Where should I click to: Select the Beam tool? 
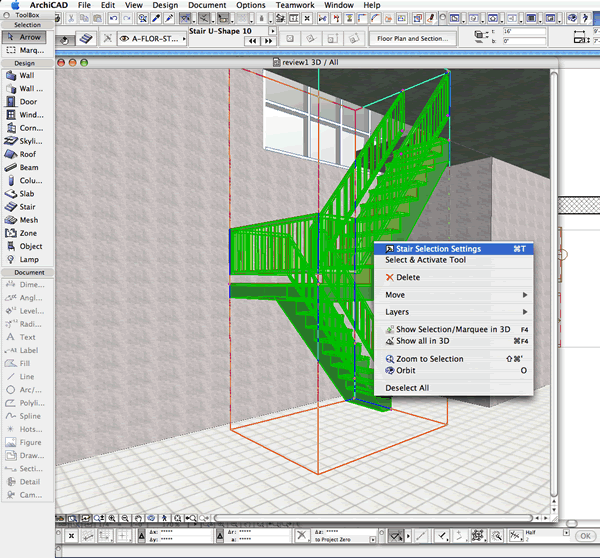click(x=27, y=167)
